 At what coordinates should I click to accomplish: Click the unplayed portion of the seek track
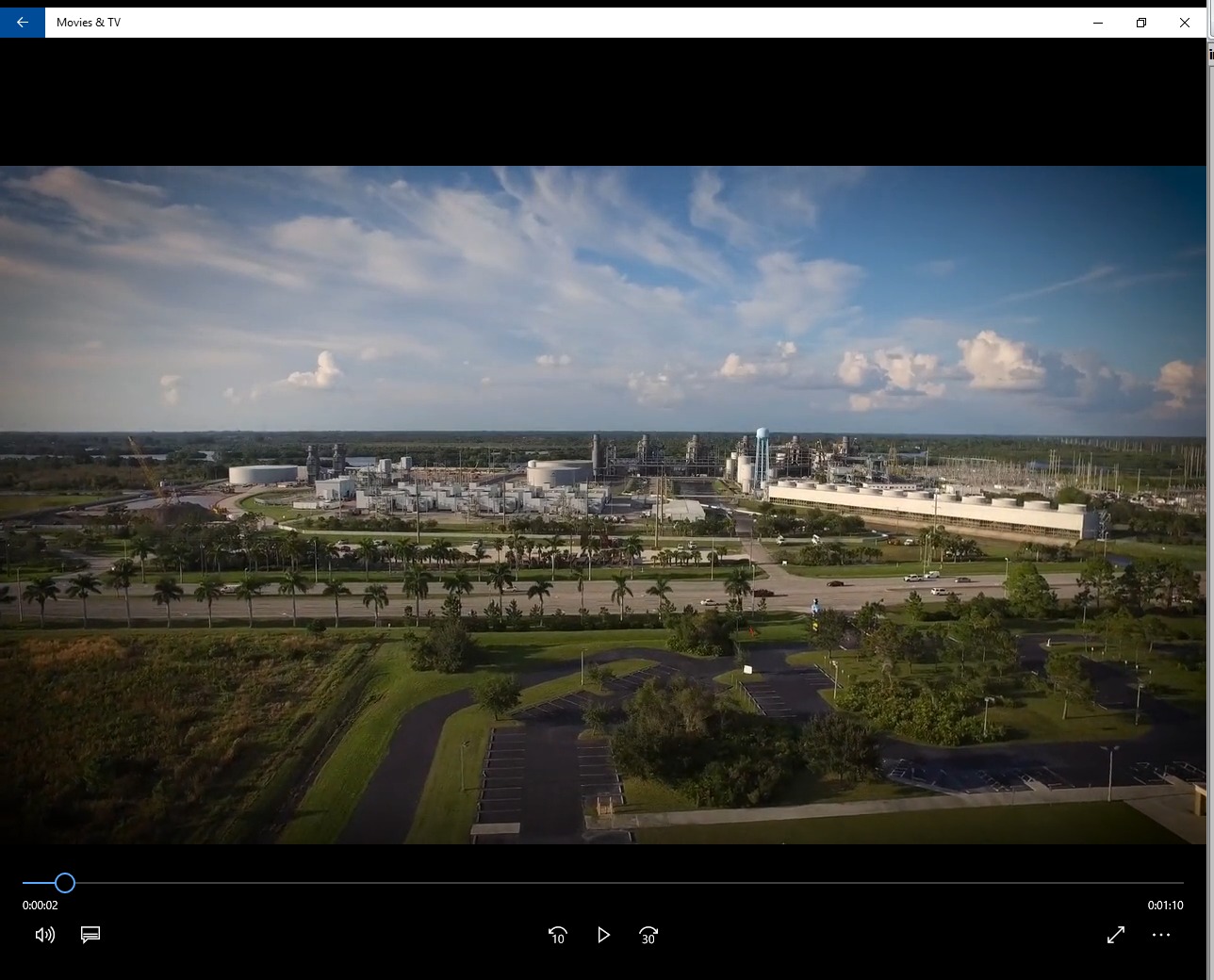tap(622, 883)
